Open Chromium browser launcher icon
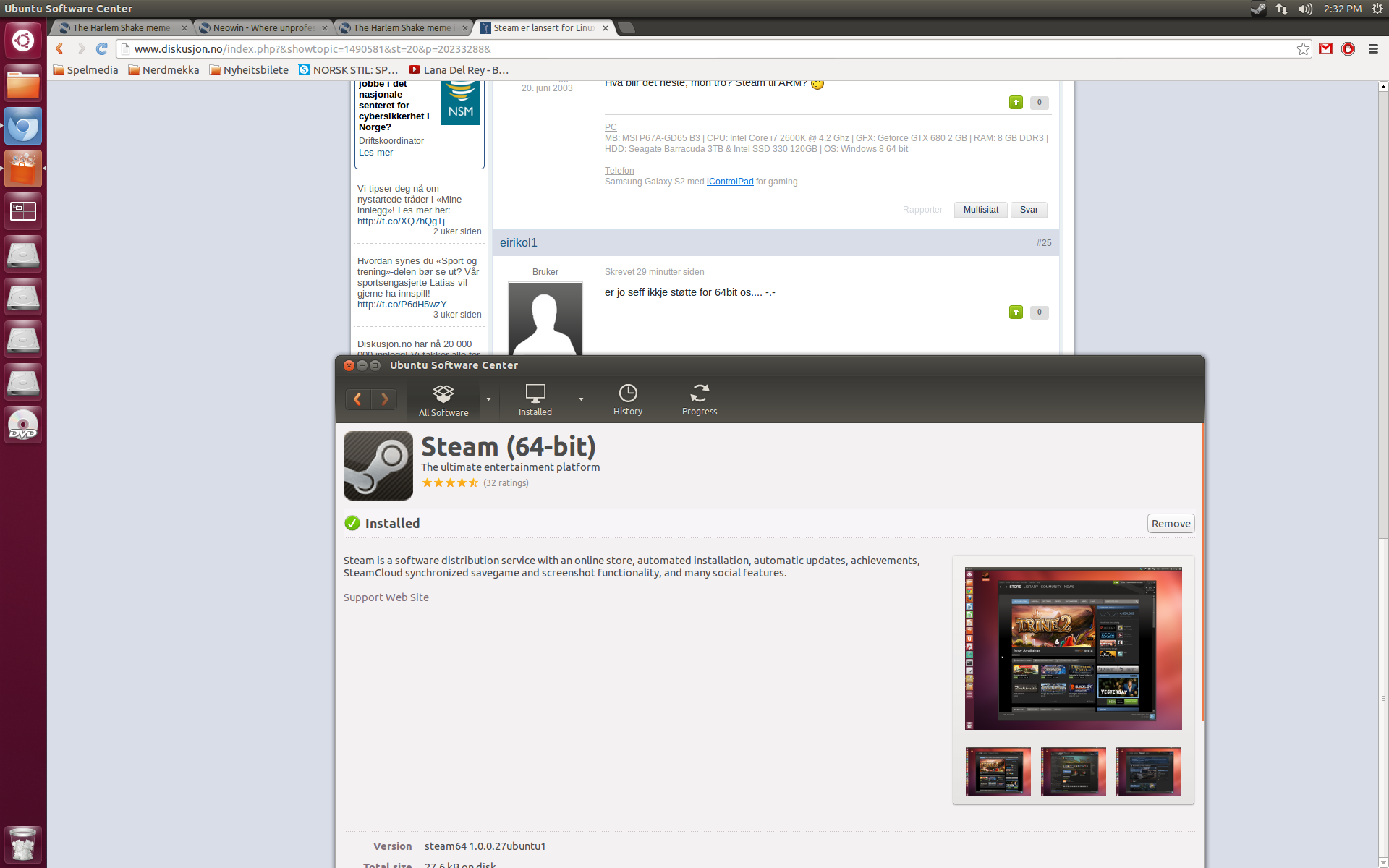Screen dimensions: 1389x868 [x=23, y=126]
